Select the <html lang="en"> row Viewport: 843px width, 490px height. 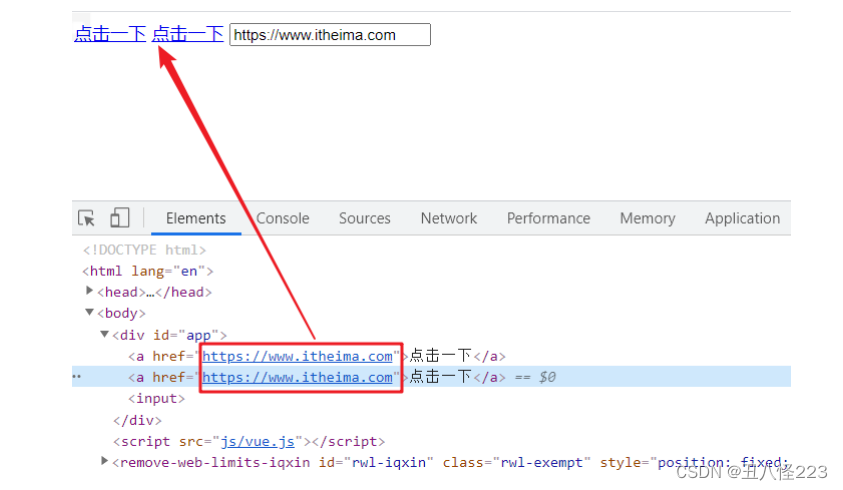[x=148, y=271]
